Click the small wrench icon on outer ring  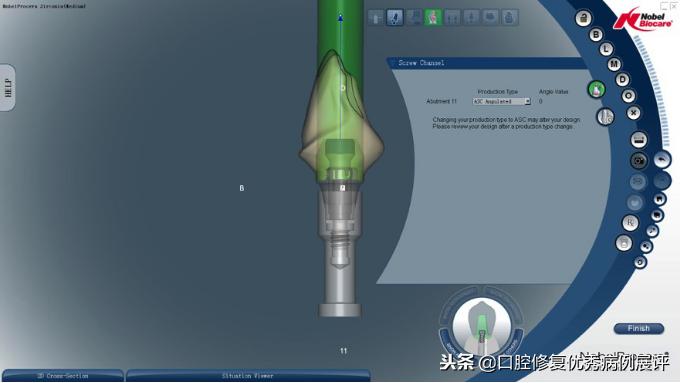pyautogui.click(x=652, y=231)
